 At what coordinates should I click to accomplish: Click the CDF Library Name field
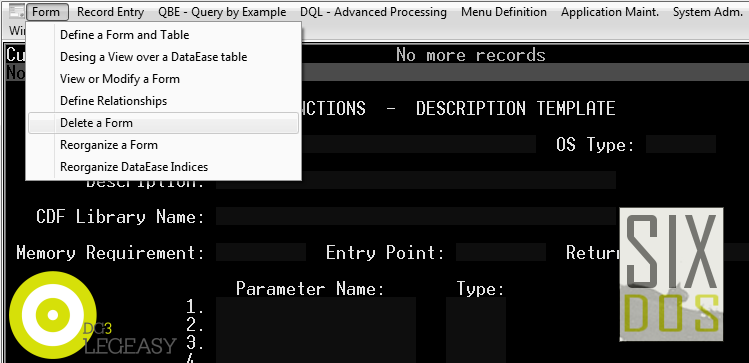tap(417, 216)
